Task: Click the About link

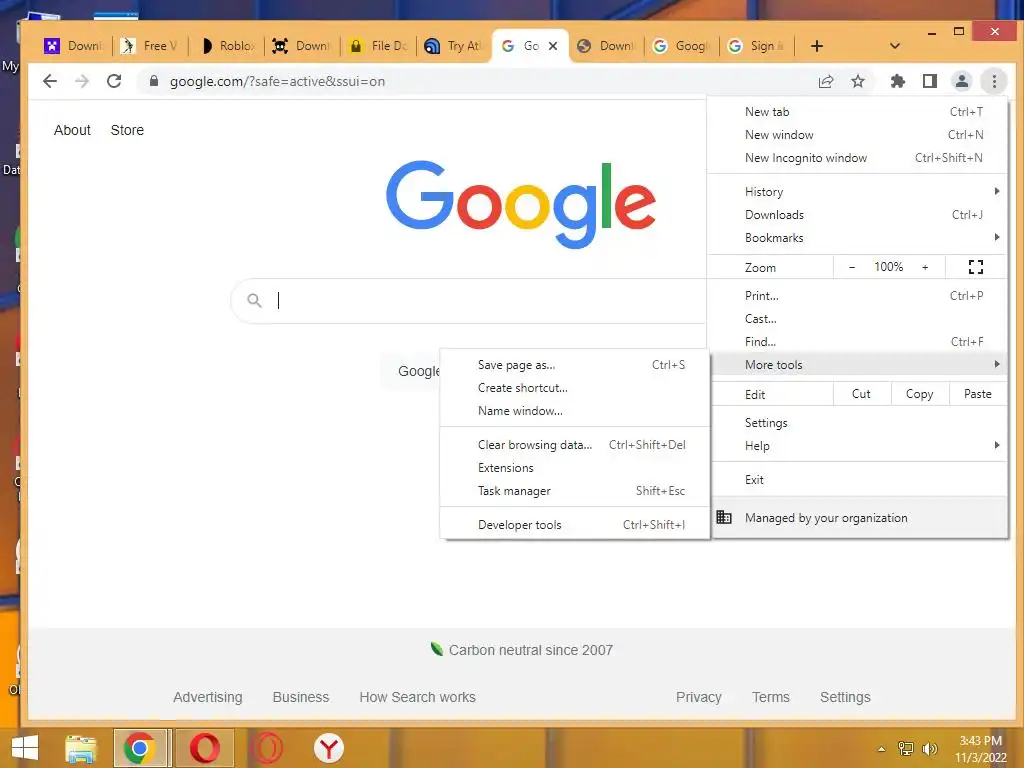Action: pos(72,130)
